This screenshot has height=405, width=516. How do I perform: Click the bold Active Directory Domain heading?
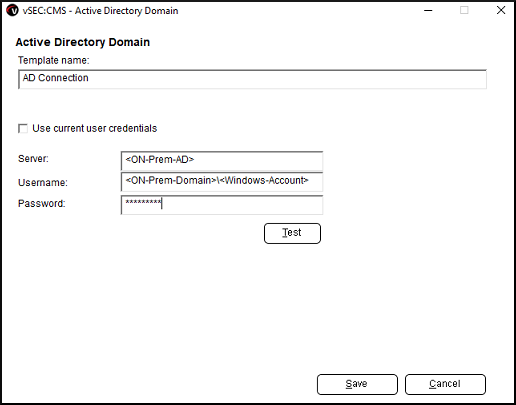coord(83,42)
